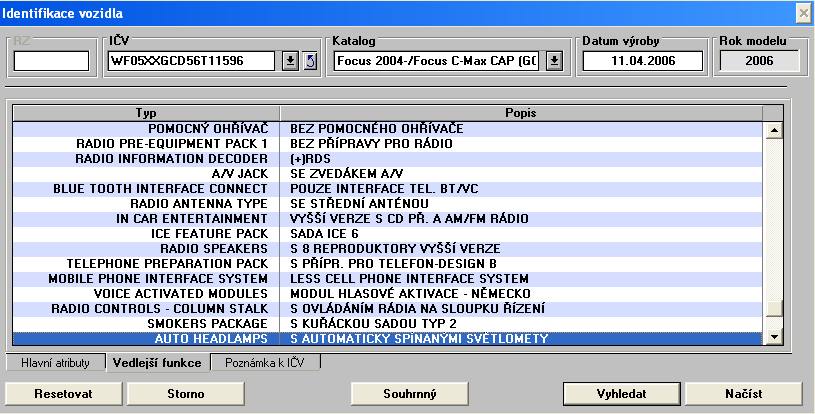Click the Načíst button
The image size is (815, 414).
coord(742,393)
